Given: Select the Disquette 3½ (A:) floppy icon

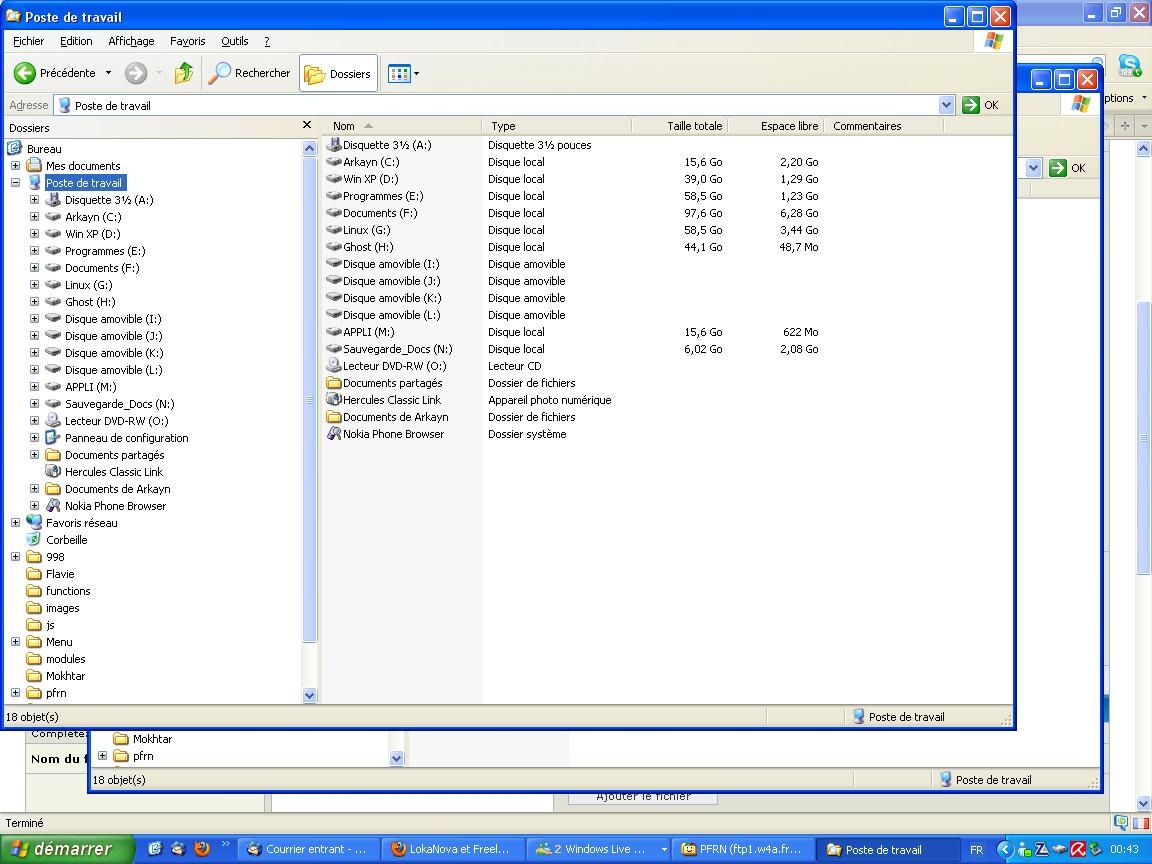Looking at the screenshot, I should (x=335, y=145).
